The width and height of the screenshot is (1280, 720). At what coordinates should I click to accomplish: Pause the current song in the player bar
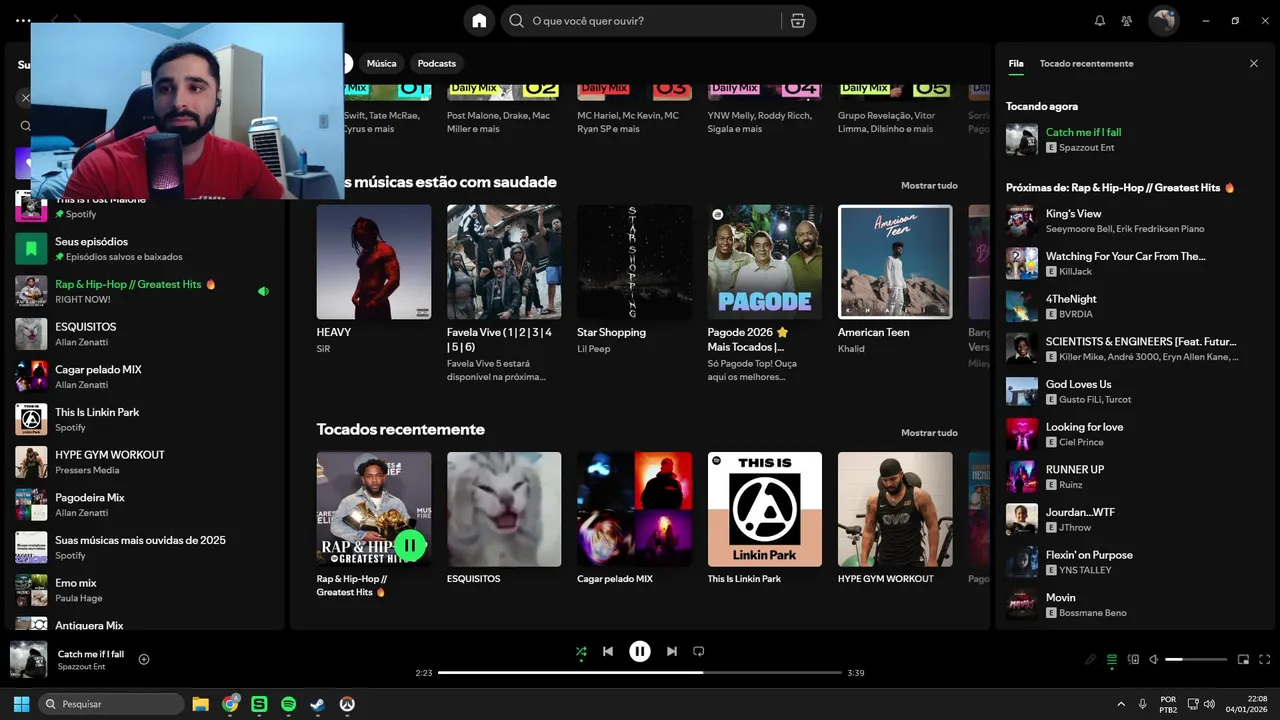coord(640,651)
